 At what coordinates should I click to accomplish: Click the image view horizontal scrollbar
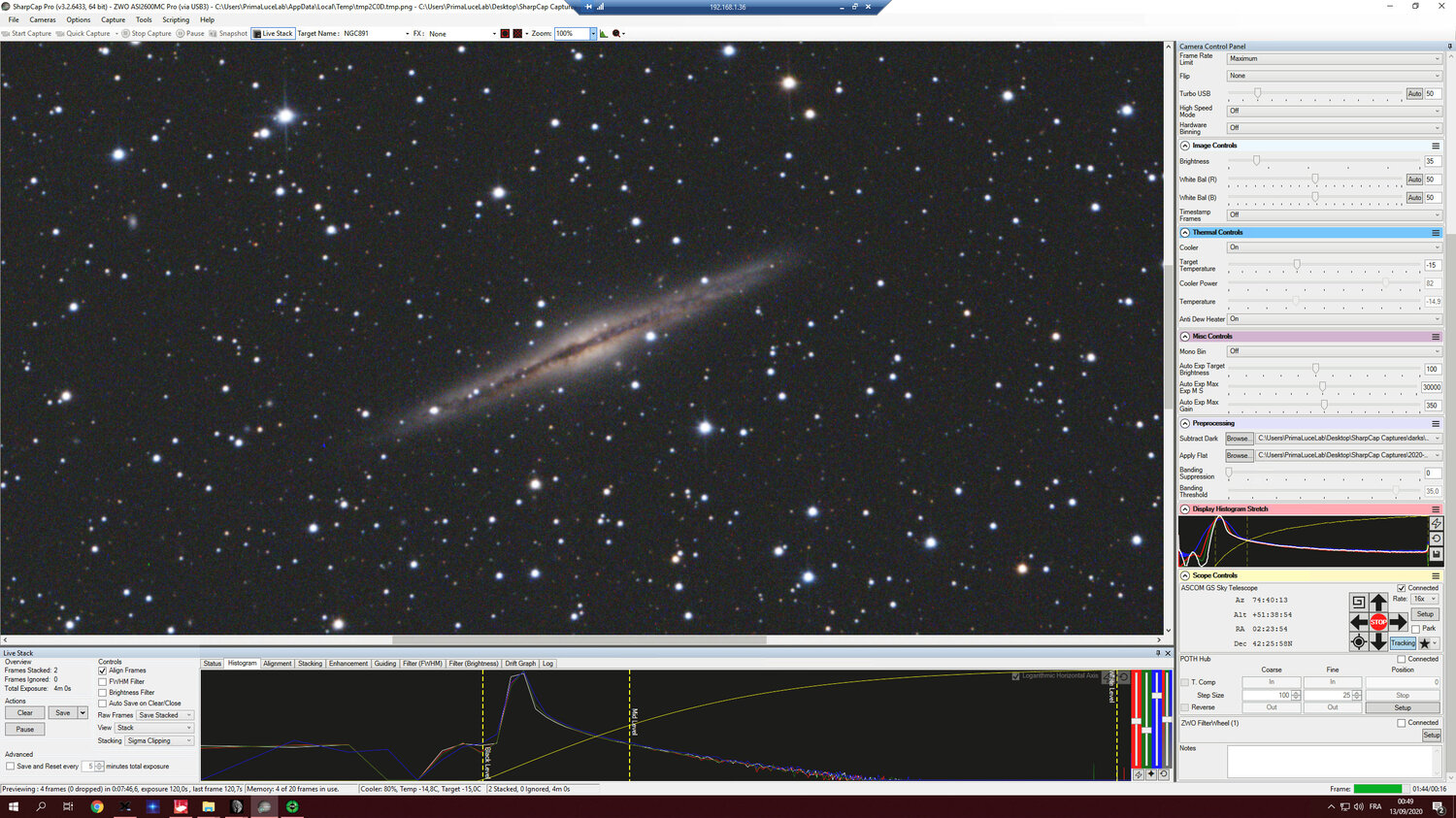pos(582,640)
